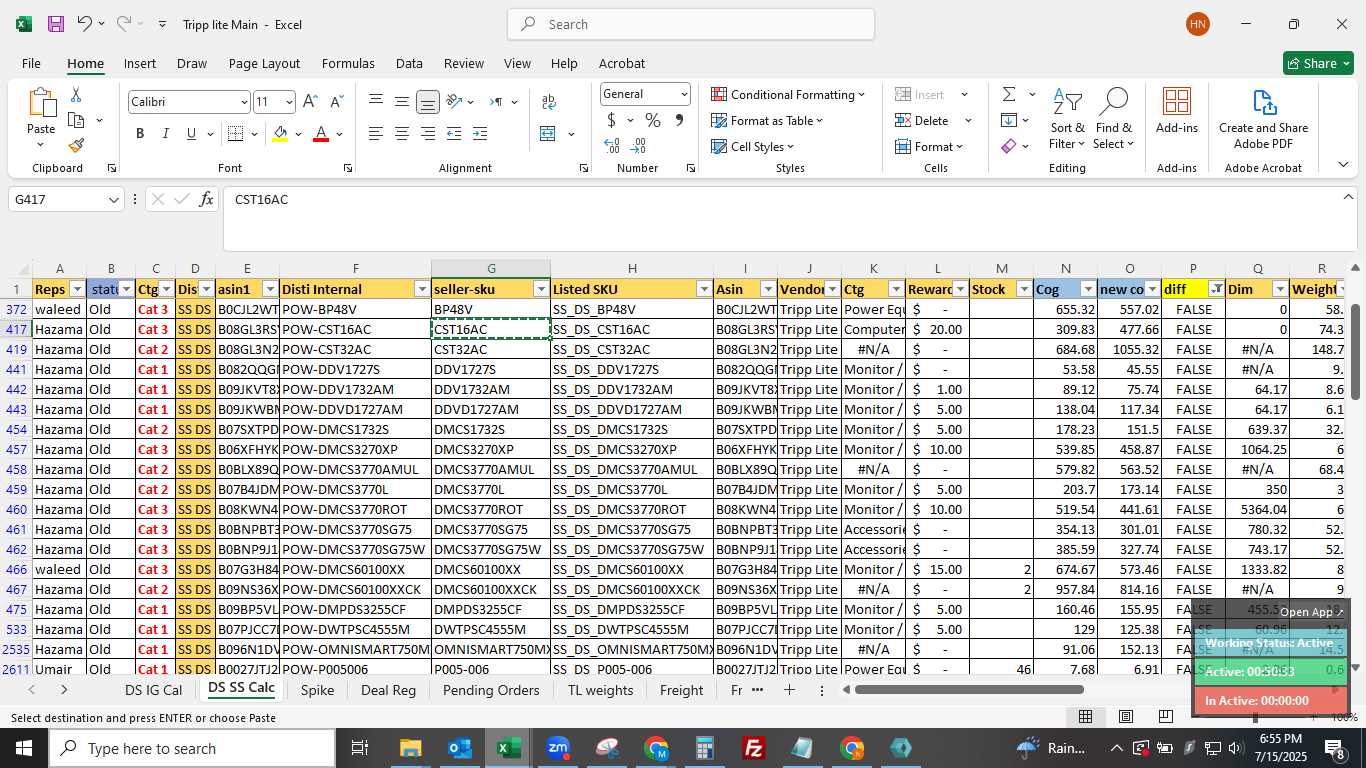The width and height of the screenshot is (1366, 768).
Task: Select the Format Painter brush
Action: click(x=76, y=145)
